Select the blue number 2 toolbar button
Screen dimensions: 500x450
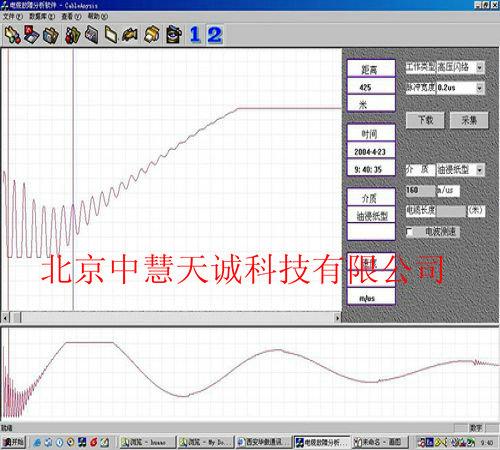pyautogui.click(x=215, y=35)
